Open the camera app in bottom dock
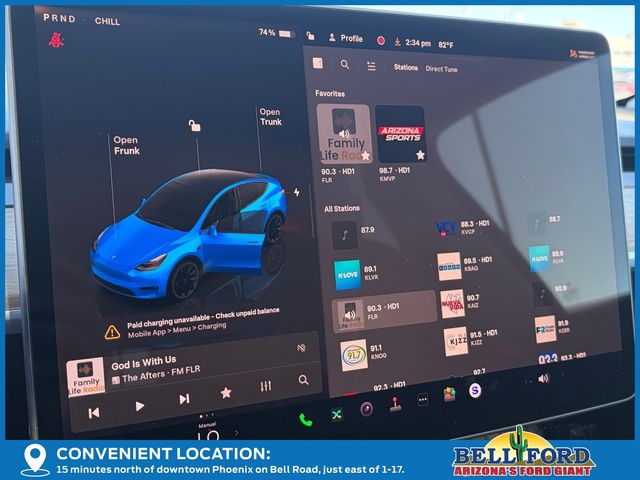The image size is (640, 480). [366, 409]
